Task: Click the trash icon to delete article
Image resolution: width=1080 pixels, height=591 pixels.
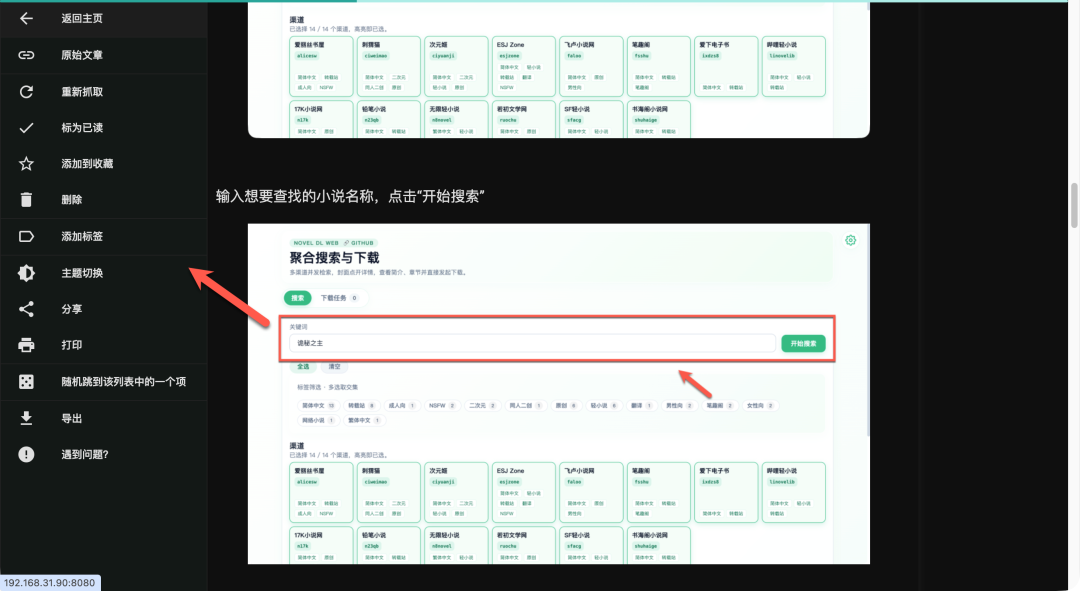Action: 27,200
